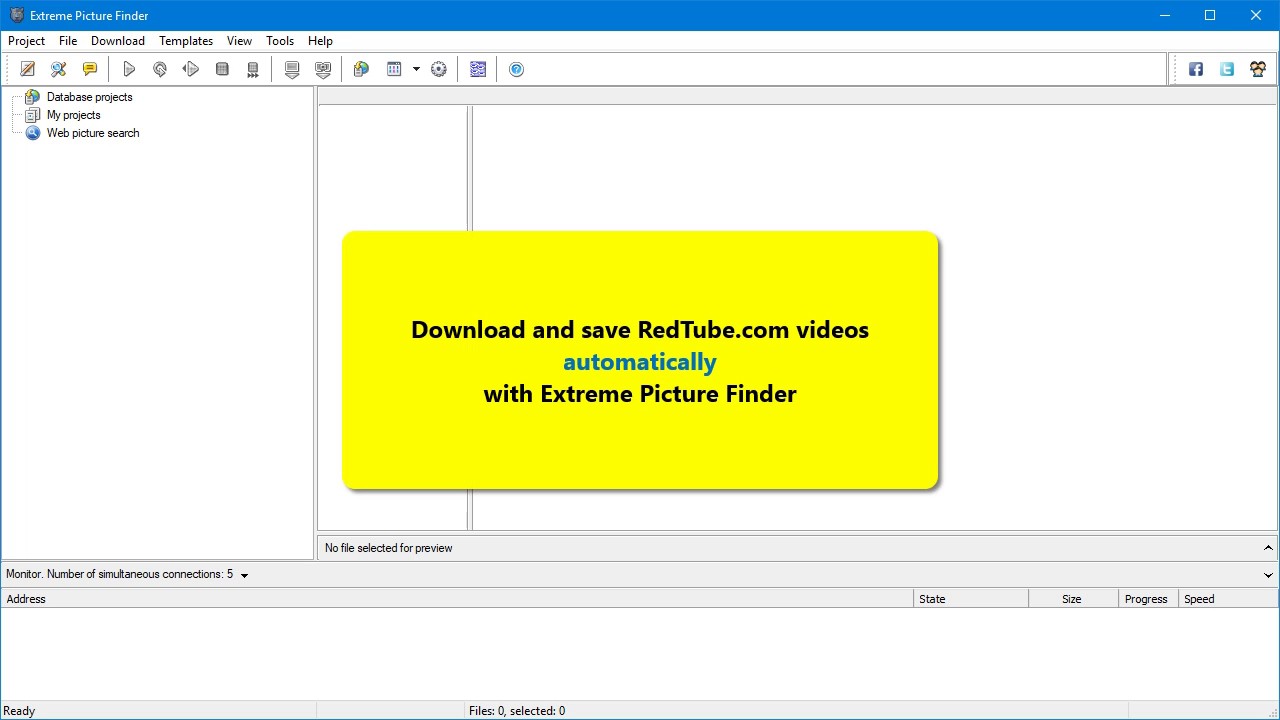Collapse the preview panel chevron

pos(1268,548)
